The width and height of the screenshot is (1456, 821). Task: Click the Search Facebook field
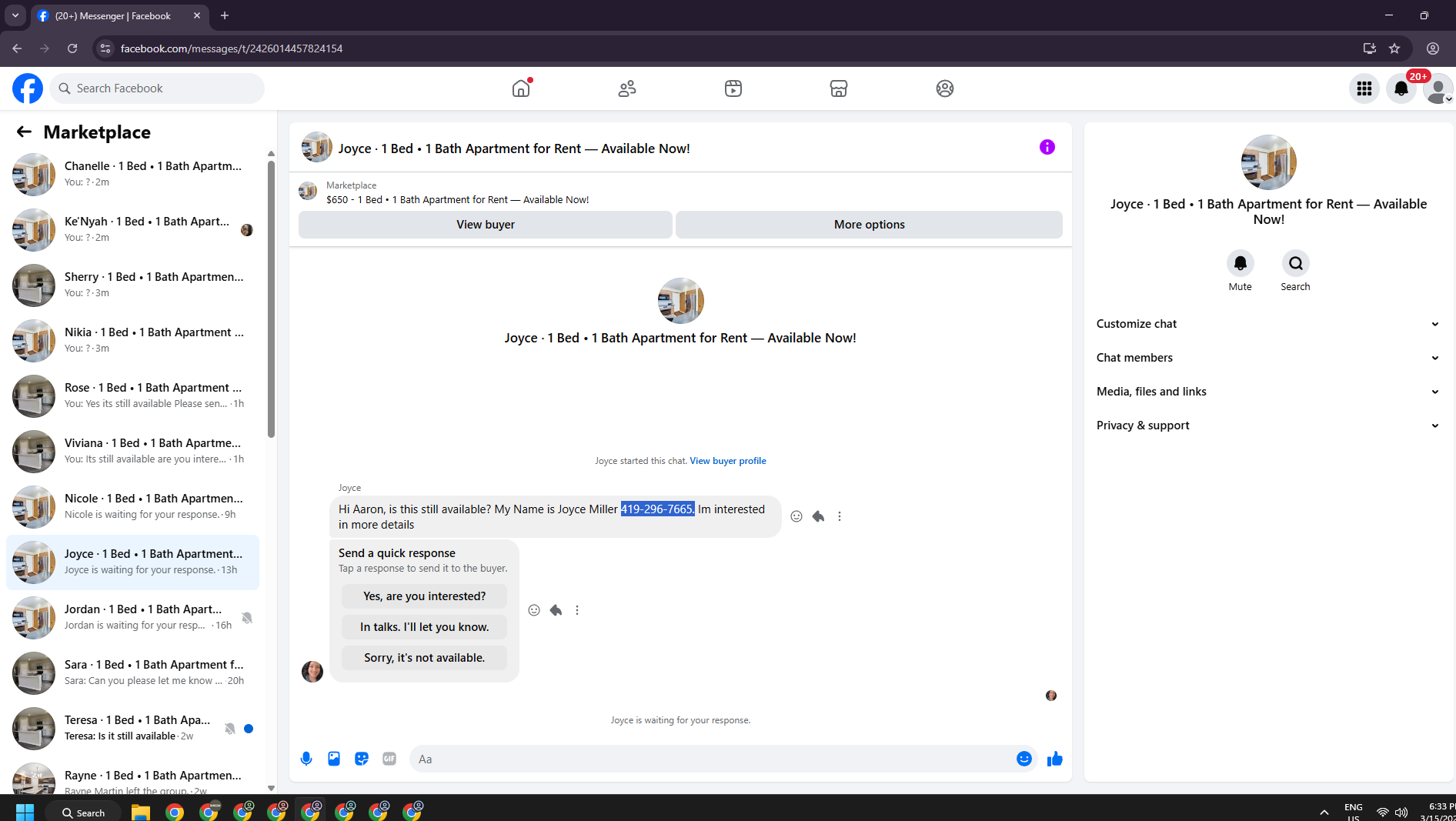(x=157, y=88)
